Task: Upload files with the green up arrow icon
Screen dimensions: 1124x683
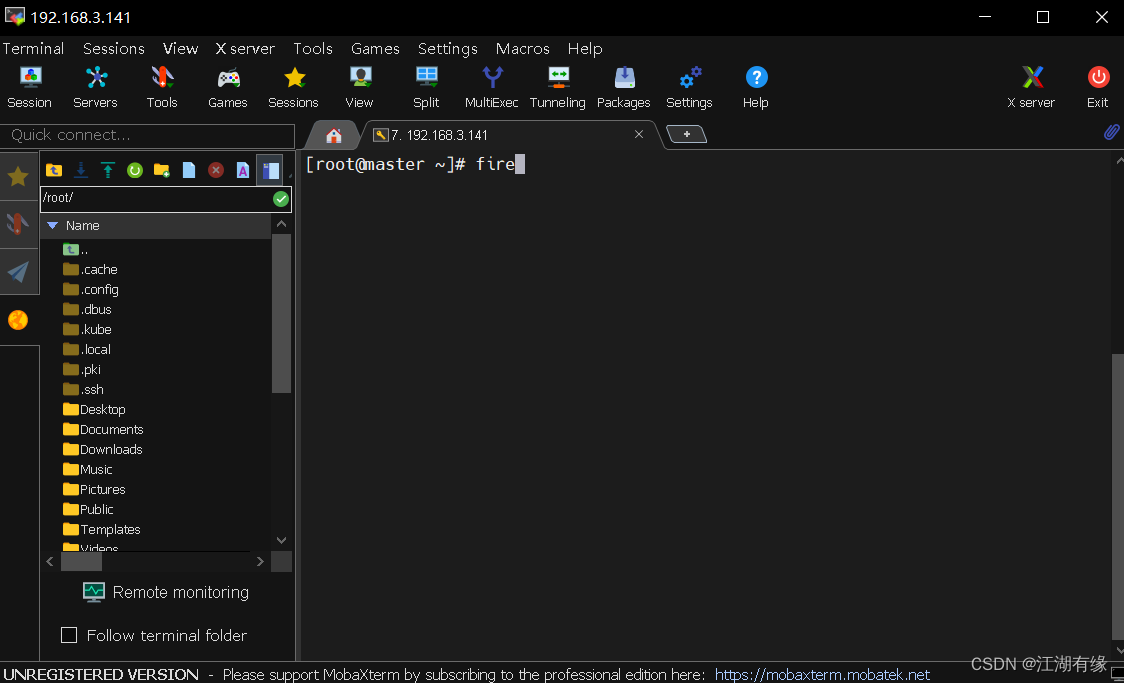Action: (108, 170)
